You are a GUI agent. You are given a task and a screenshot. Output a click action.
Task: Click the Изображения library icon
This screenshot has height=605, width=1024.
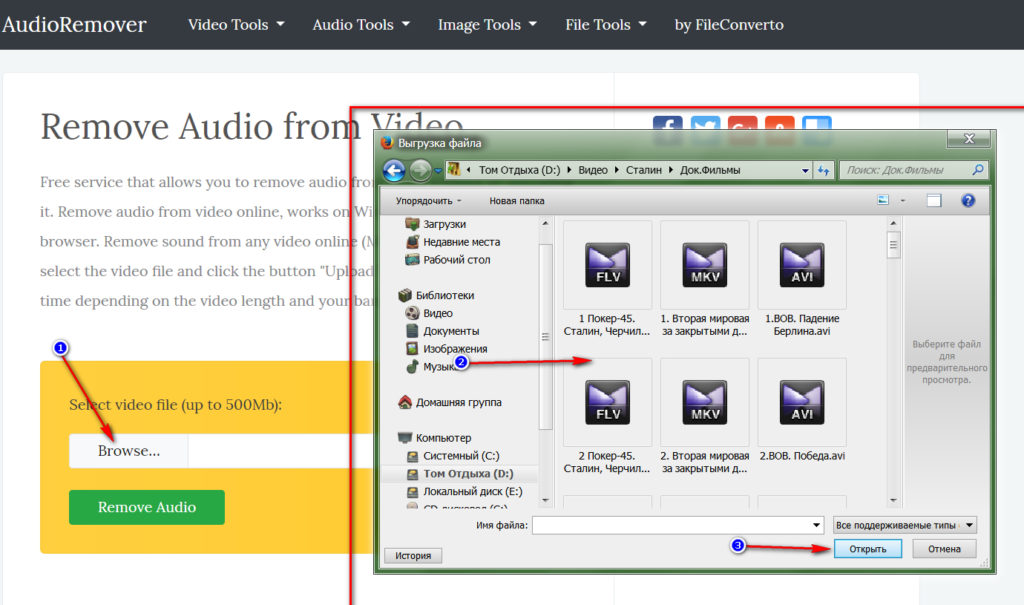point(412,349)
